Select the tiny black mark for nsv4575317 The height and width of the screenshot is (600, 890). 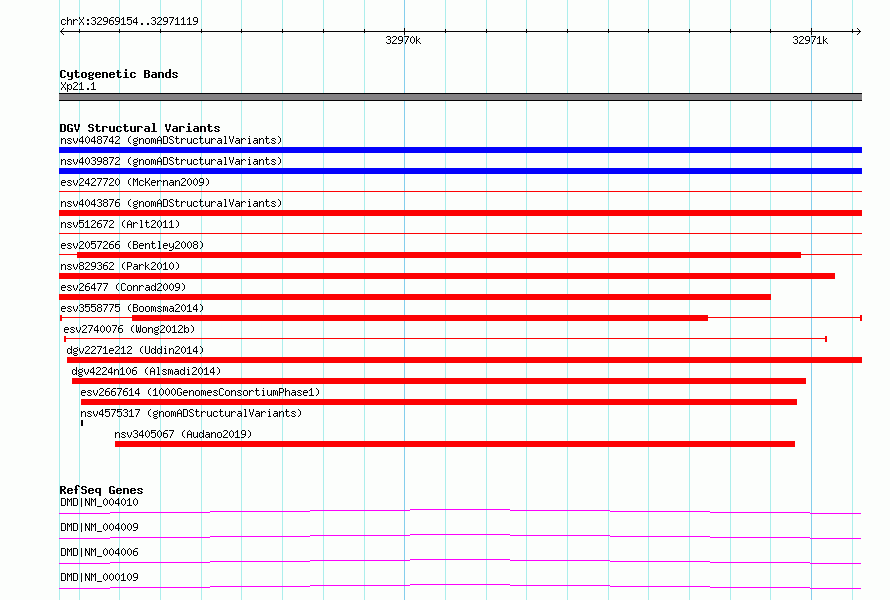coord(82,423)
